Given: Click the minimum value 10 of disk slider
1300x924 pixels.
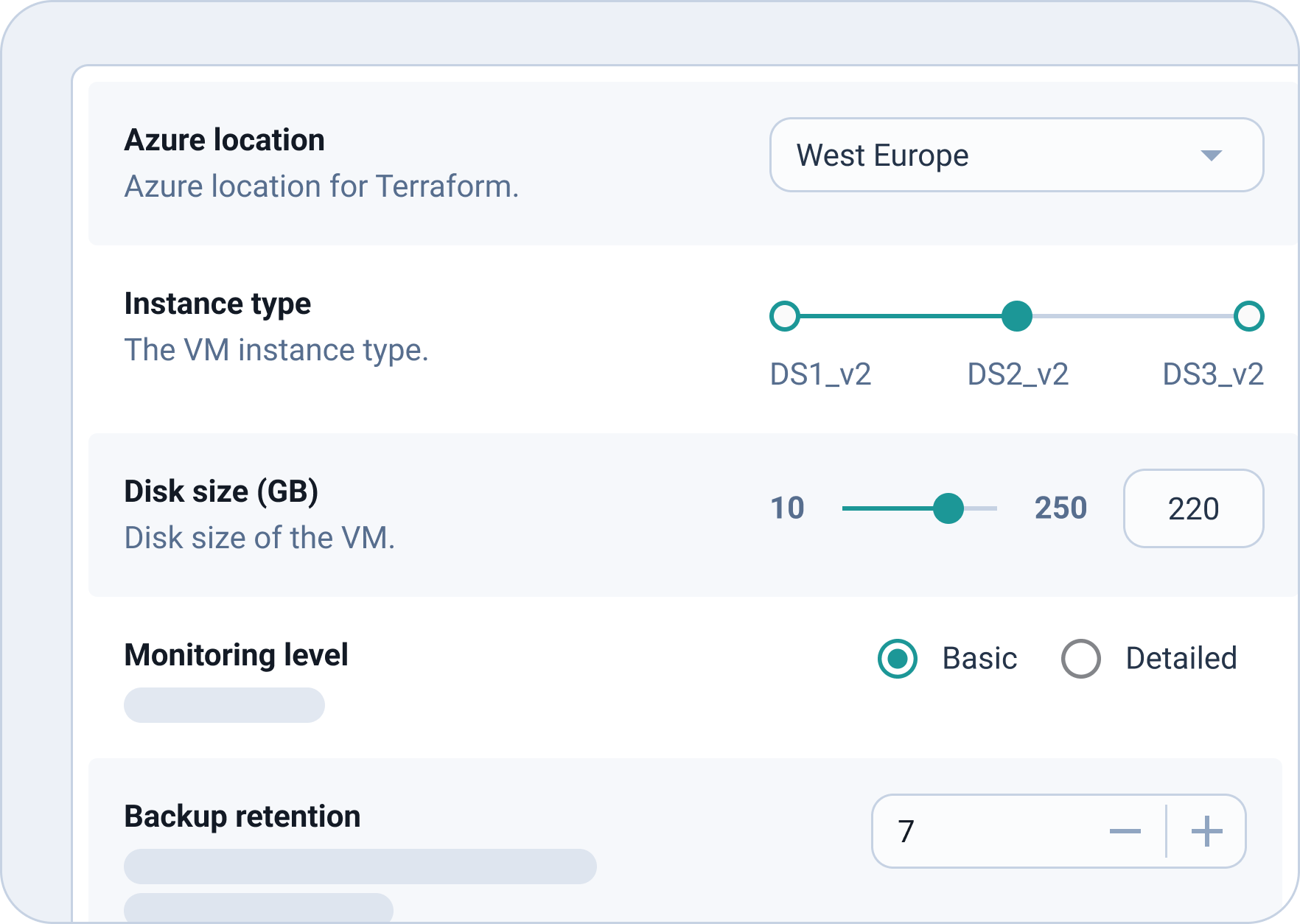Looking at the screenshot, I should pos(787,508).
